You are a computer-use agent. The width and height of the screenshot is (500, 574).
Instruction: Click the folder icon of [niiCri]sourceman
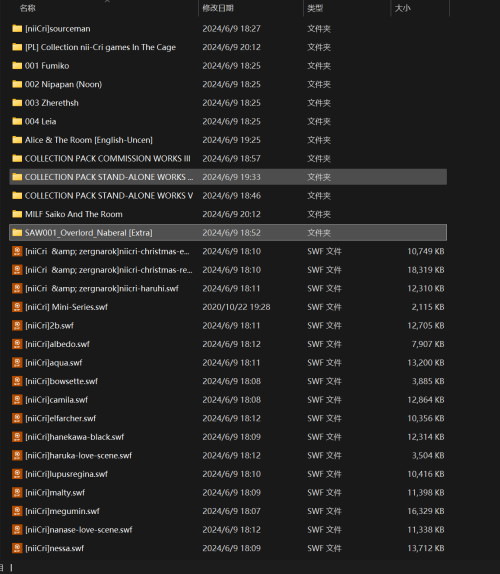click(17, 29)
